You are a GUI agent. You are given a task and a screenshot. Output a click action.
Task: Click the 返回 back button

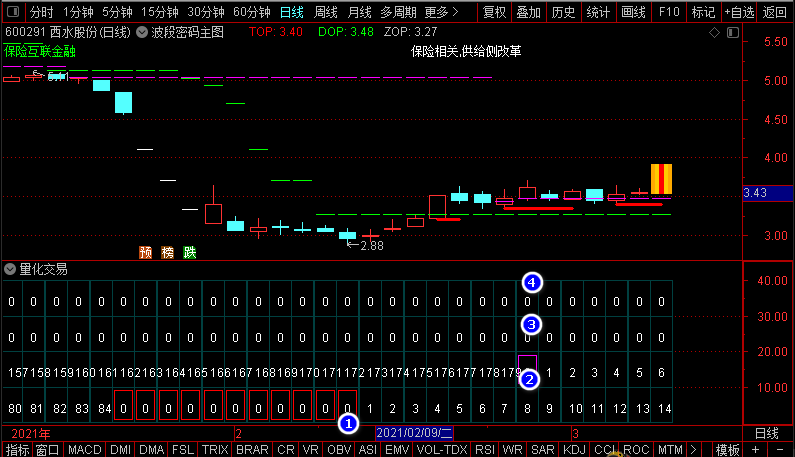pyautogui.click(x=774, y=12)
